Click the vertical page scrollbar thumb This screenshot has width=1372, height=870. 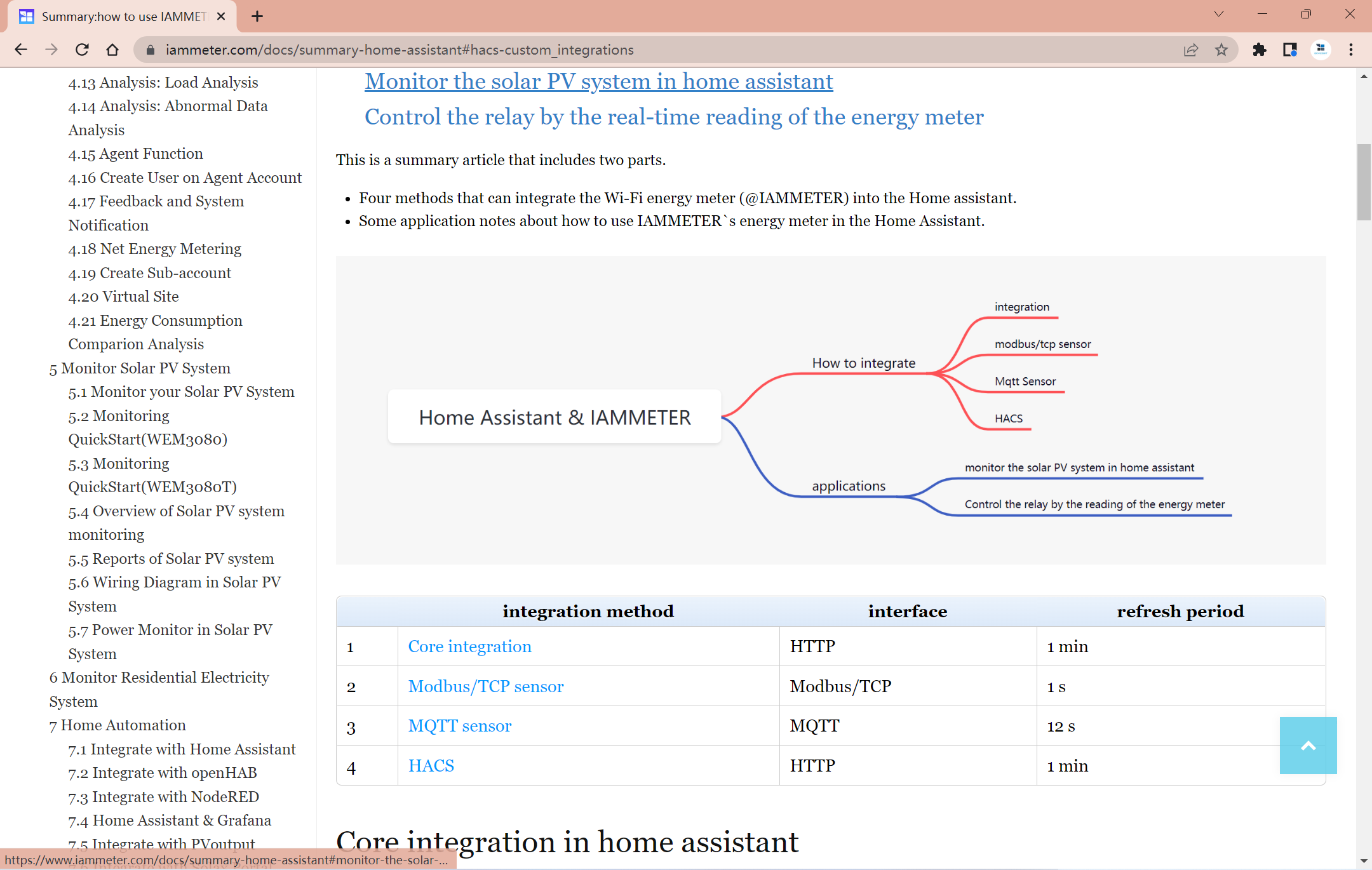click(x=1363, y=182)
